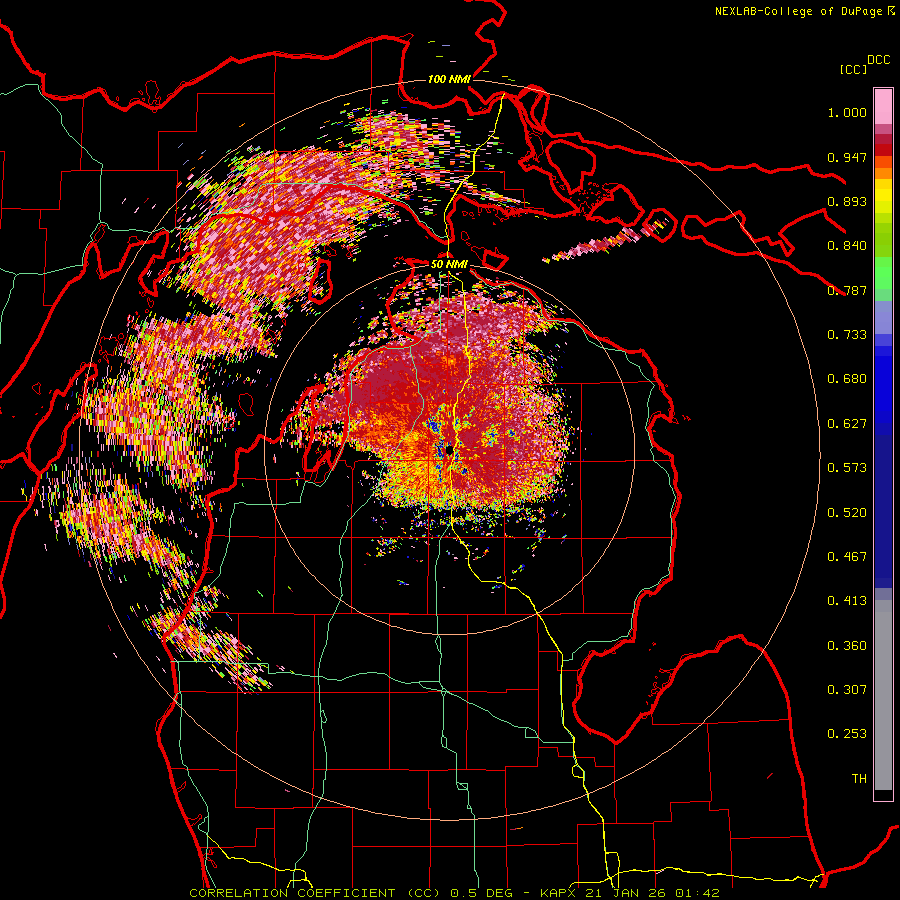Click the 0.733 scale value
Screen dimensions: 900x900
[847, 335]
